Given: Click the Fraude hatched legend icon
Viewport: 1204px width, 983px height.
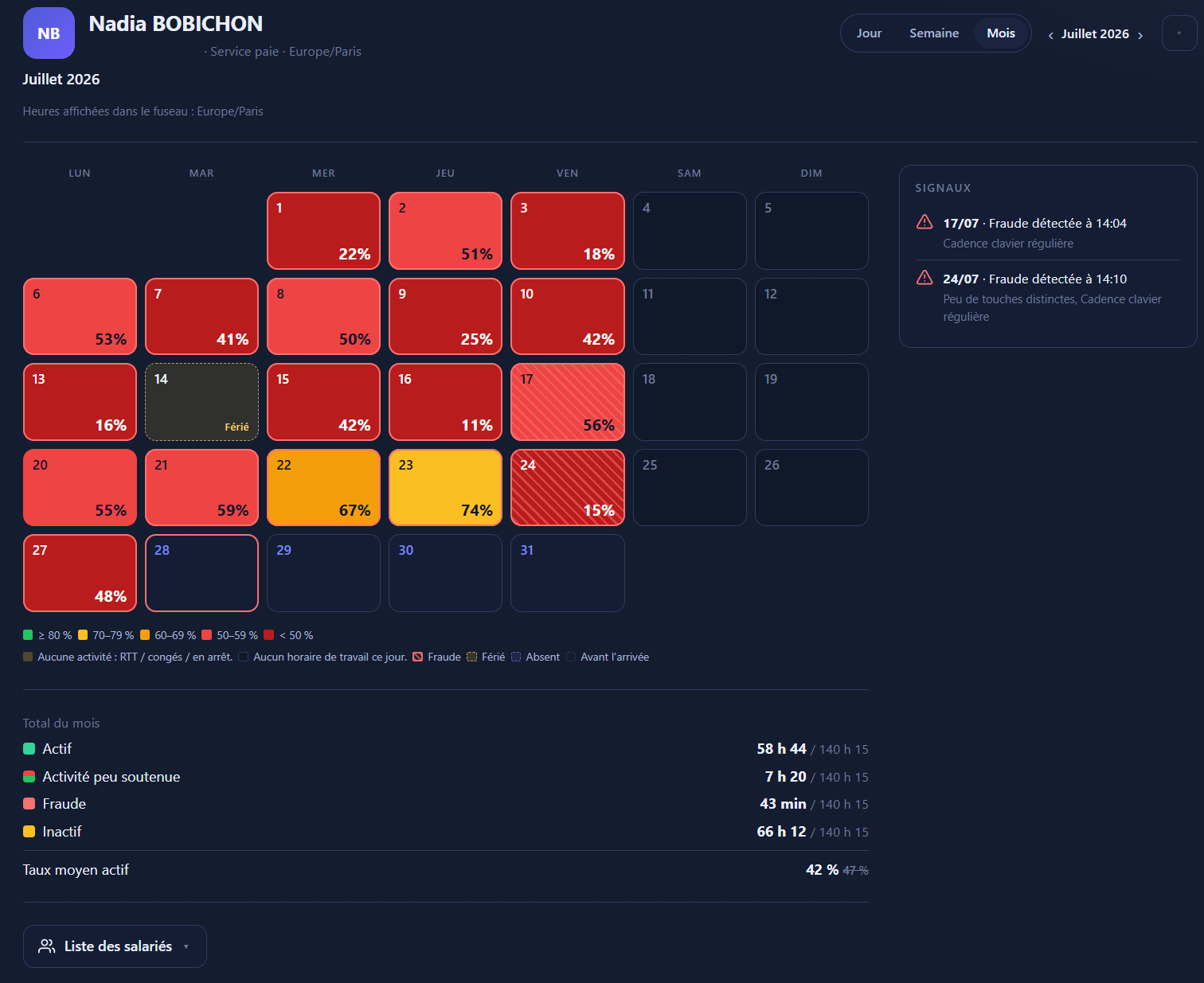Looking at the screenshot, I should 417,657.
